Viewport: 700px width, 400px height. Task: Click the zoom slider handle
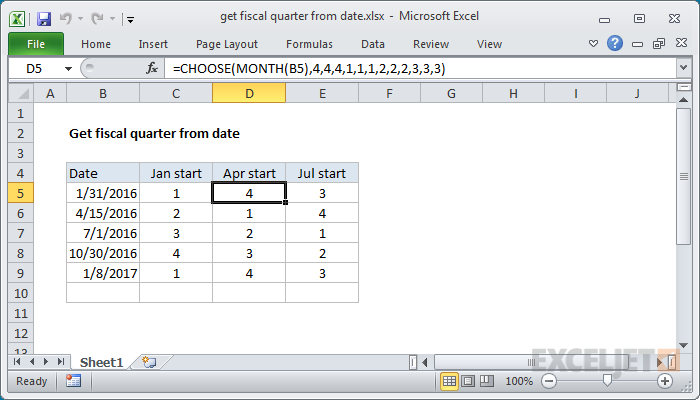[607, 380]
